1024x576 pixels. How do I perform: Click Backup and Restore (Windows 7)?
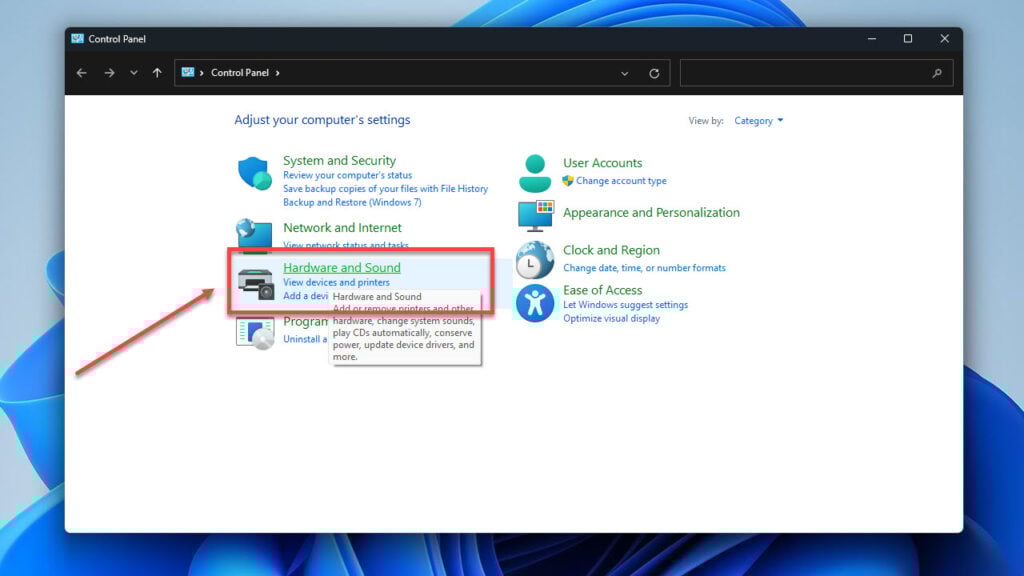352,202
